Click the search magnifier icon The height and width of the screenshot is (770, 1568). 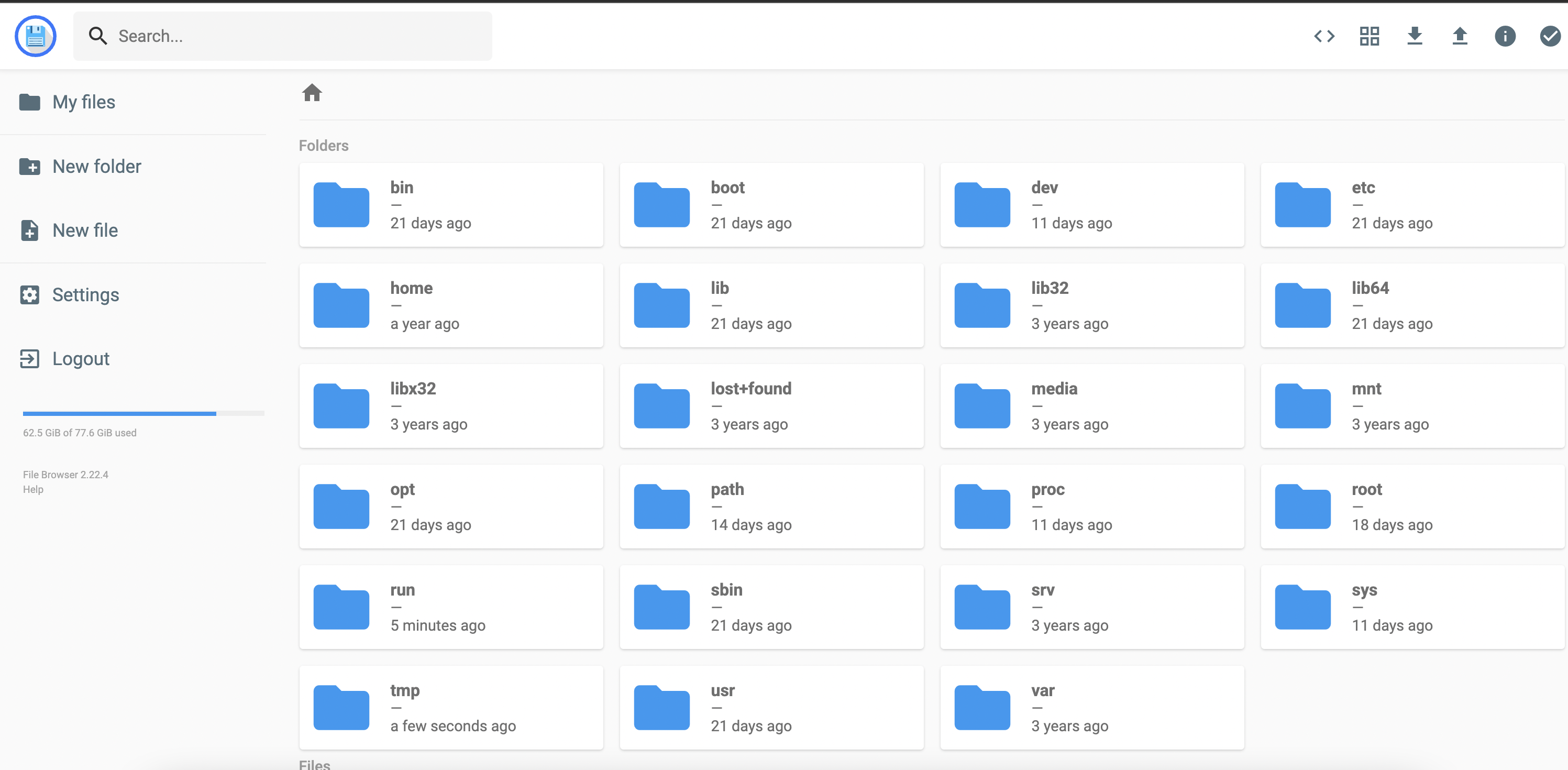pos(98,36)
